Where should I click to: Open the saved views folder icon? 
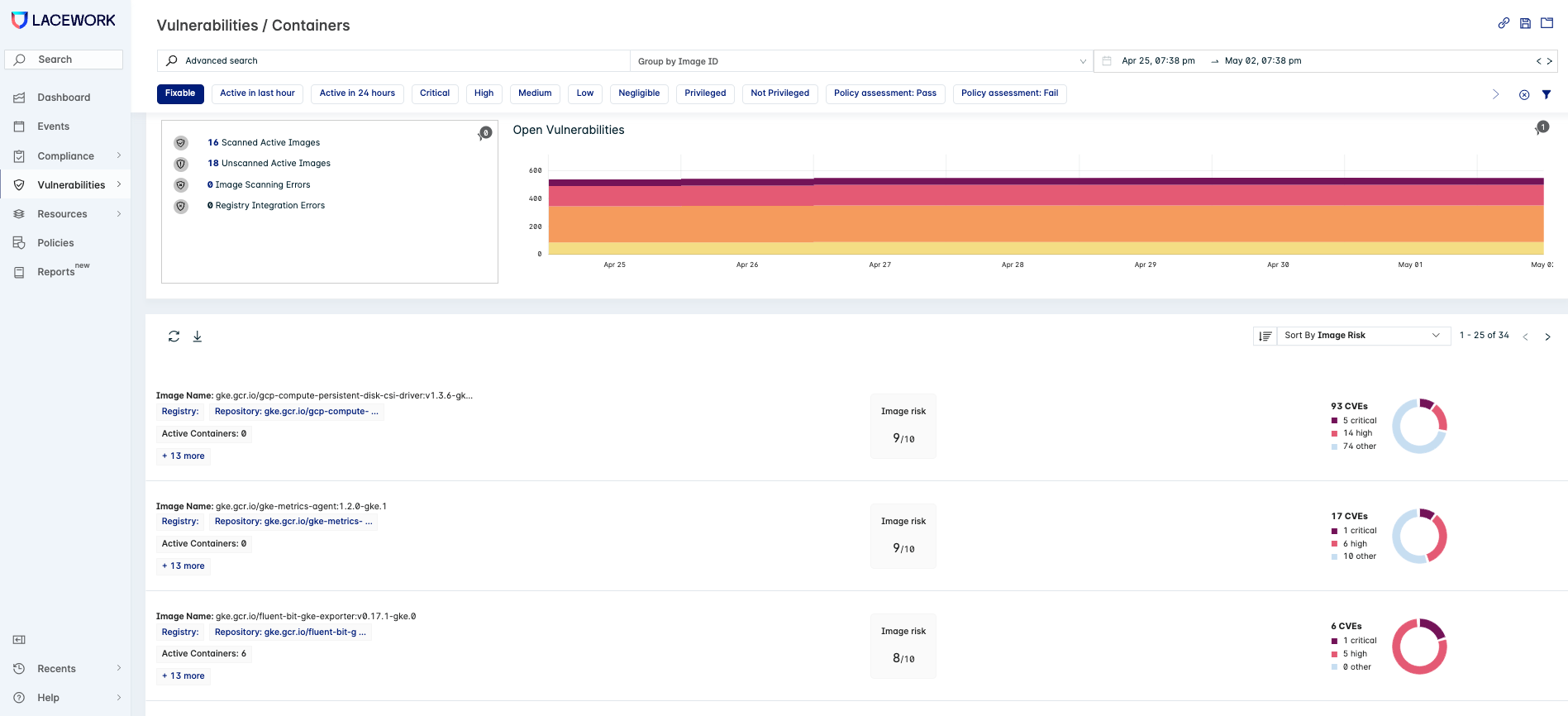(x=1547, y=23)
